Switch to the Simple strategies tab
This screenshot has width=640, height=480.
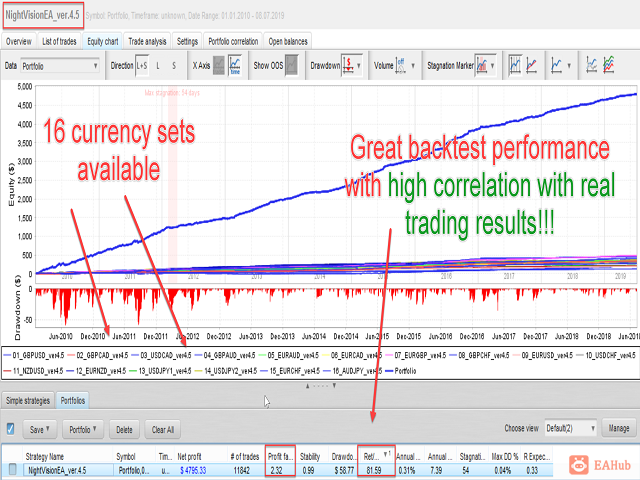(28, 401)
